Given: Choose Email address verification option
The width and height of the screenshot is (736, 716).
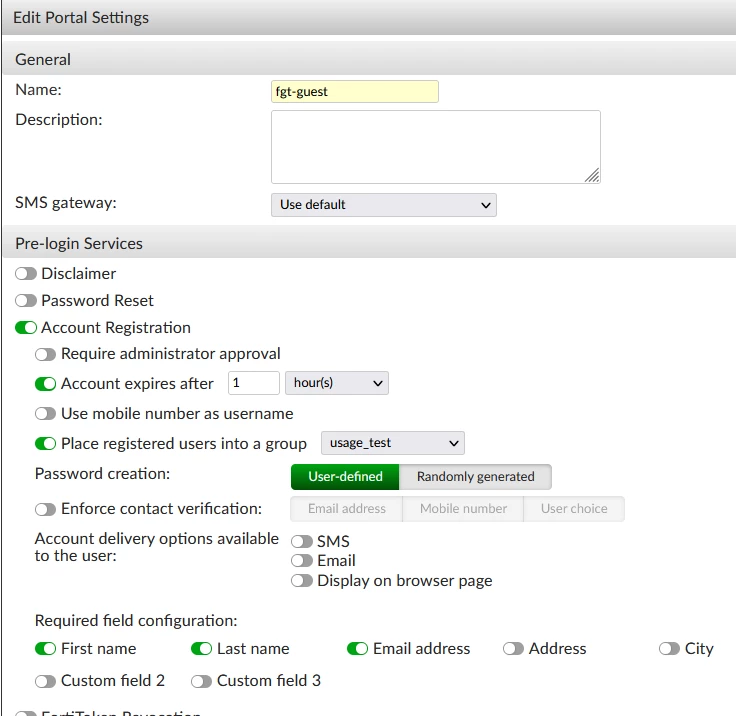Looking at the screenshot, I should coord(346,509).
